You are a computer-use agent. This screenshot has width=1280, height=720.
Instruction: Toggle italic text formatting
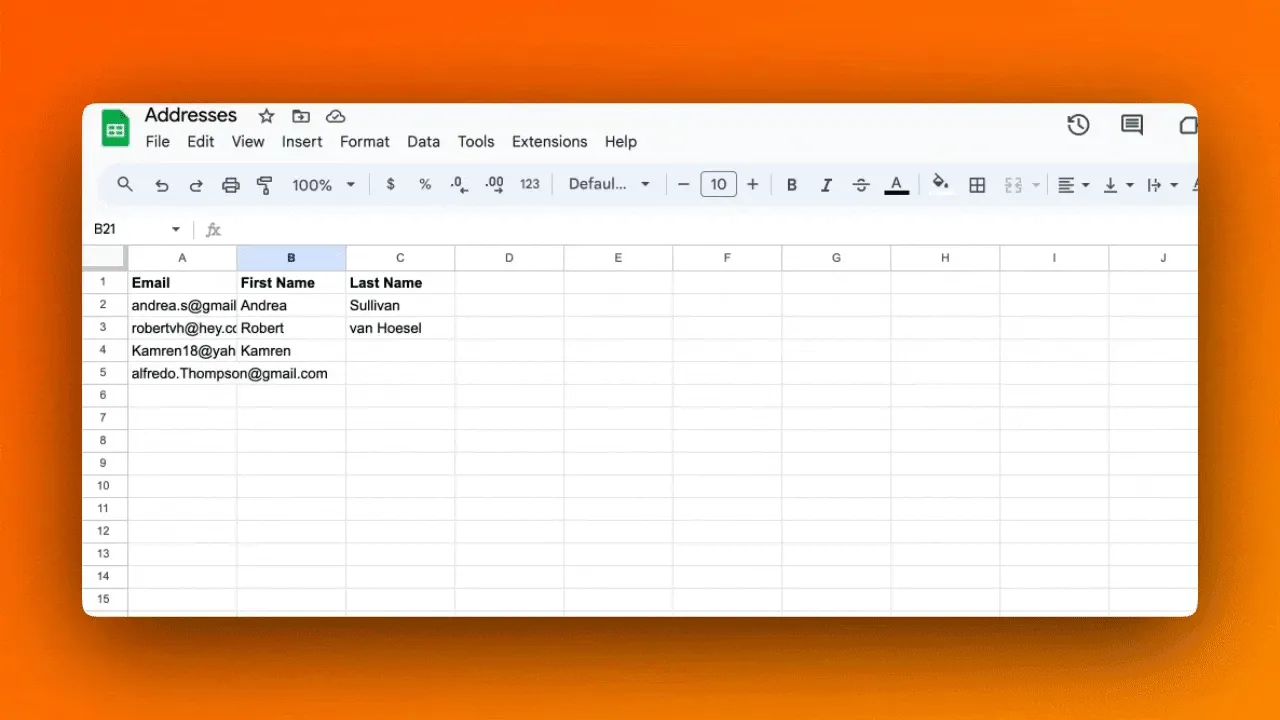[x=826, y=185]
